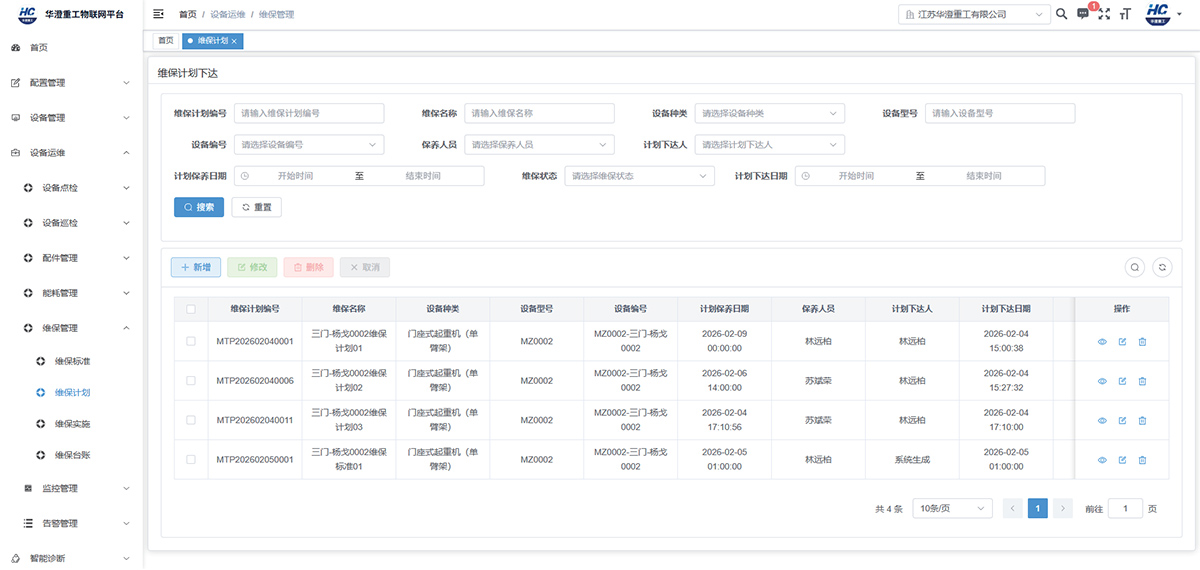1200x570 pixels.
Task: Edit row MTP202602050001 via pencil icon
Action: pos(1122,460)
